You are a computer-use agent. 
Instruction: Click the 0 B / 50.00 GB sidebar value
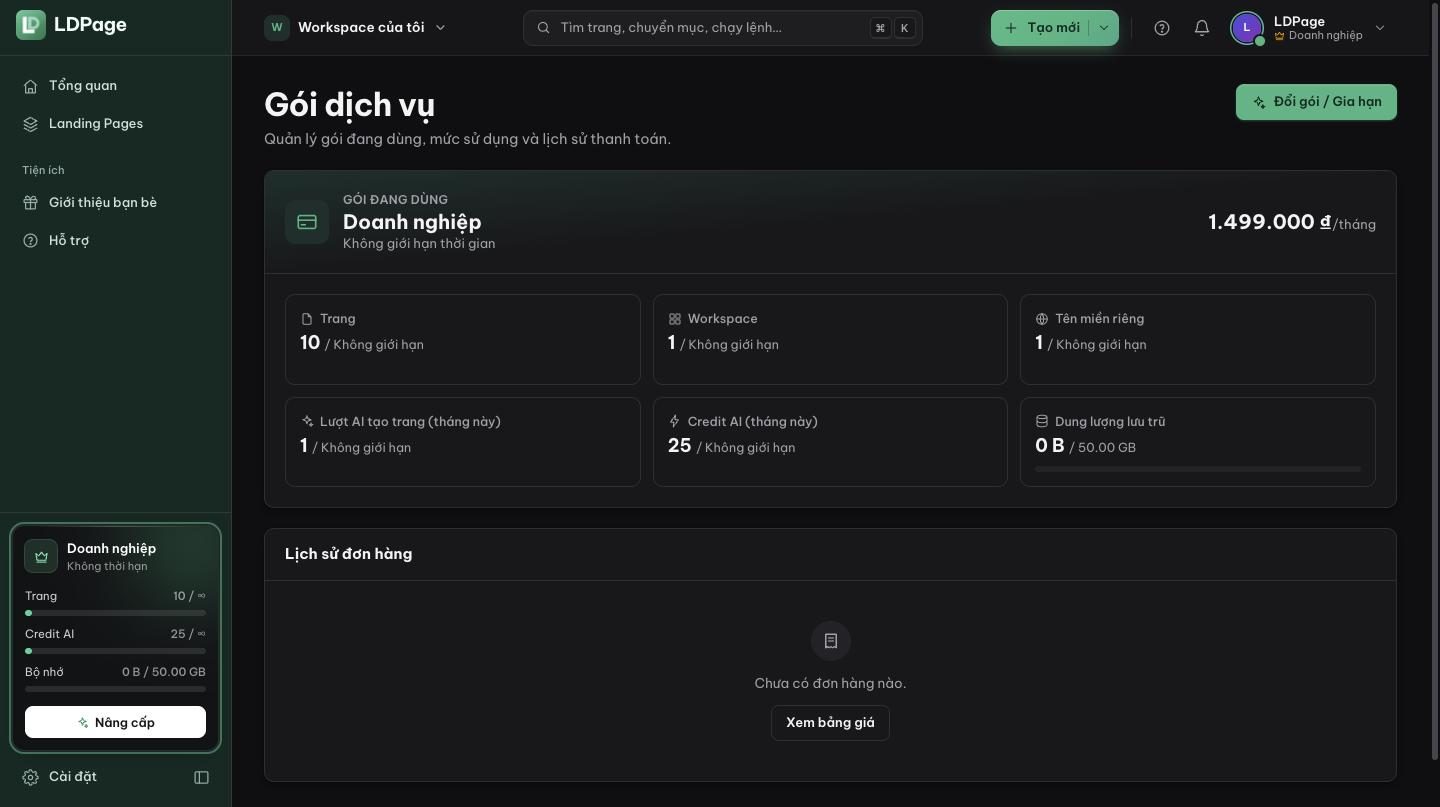(x=164, y=672)
